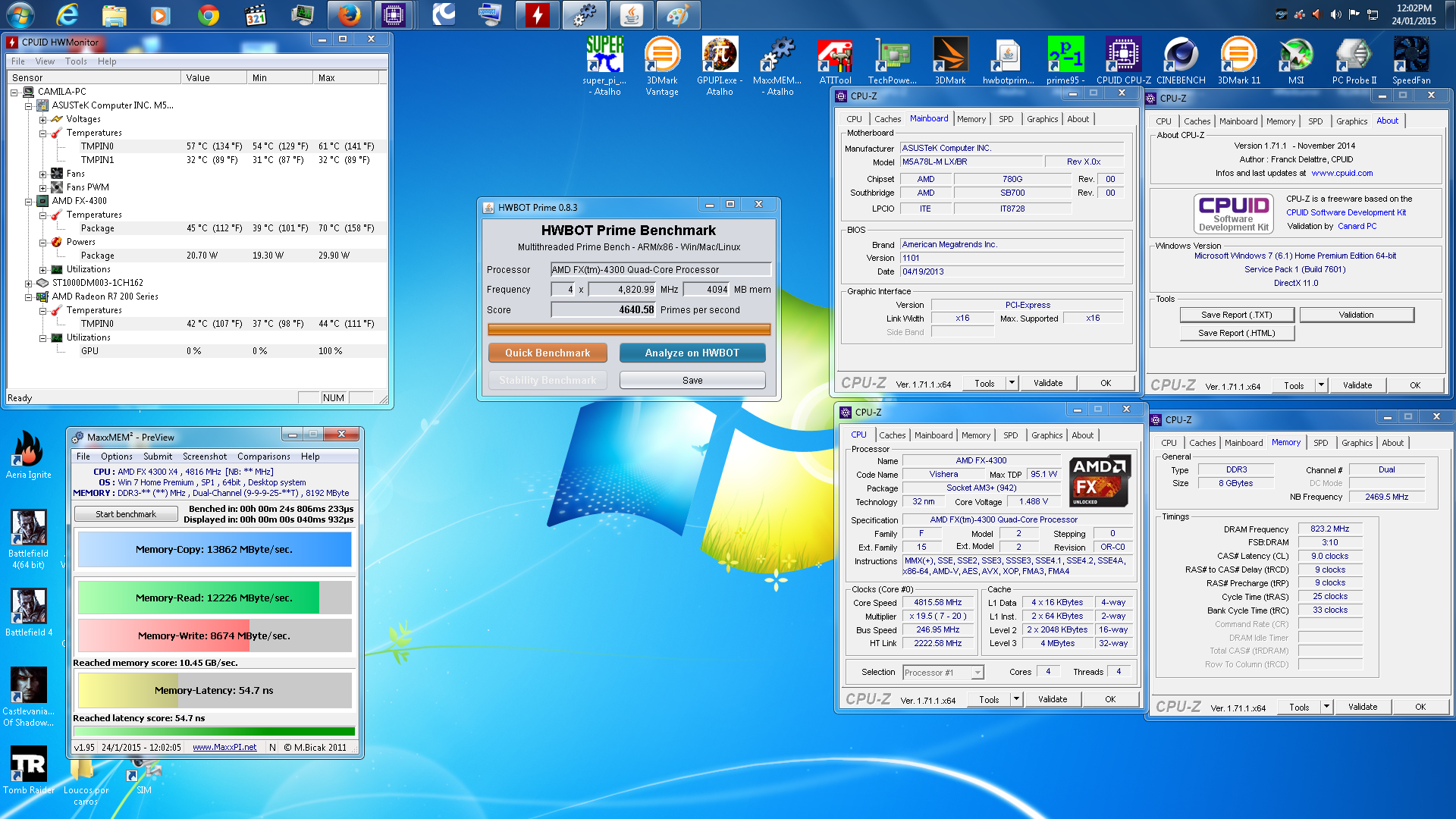The height and width of the screenshot is (819, 1456).
Task: Open Media Player Classic taskbar icon
Action: point(256,14)
